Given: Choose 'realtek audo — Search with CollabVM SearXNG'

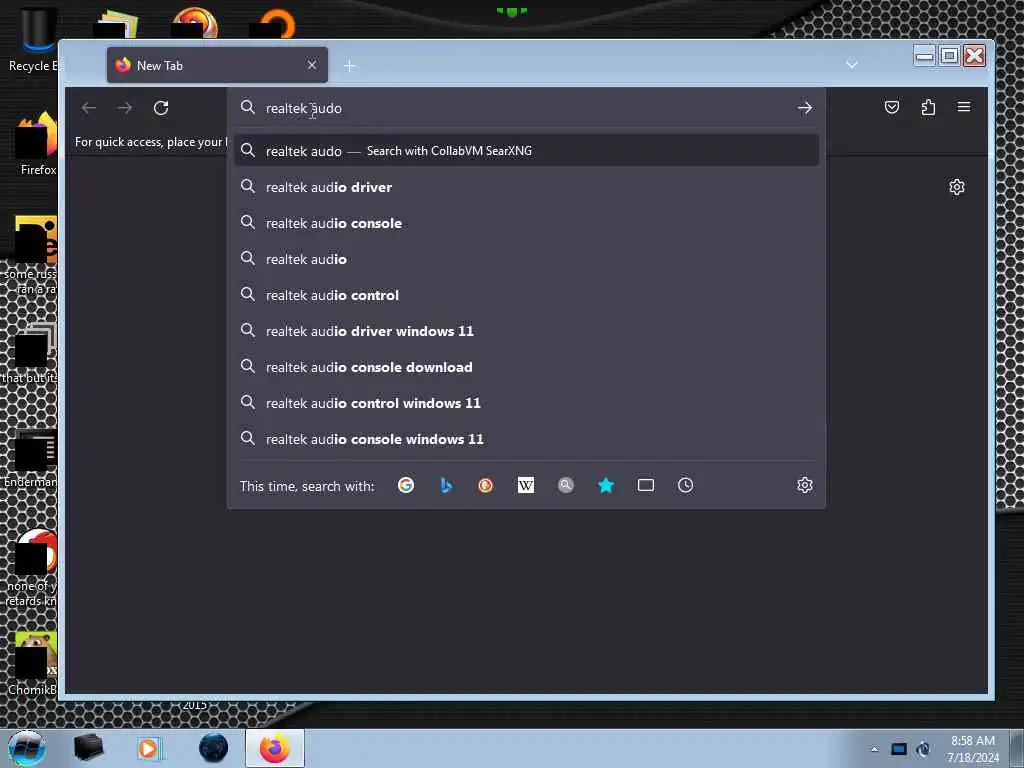Looking at the screenshot, I should 526,151.
